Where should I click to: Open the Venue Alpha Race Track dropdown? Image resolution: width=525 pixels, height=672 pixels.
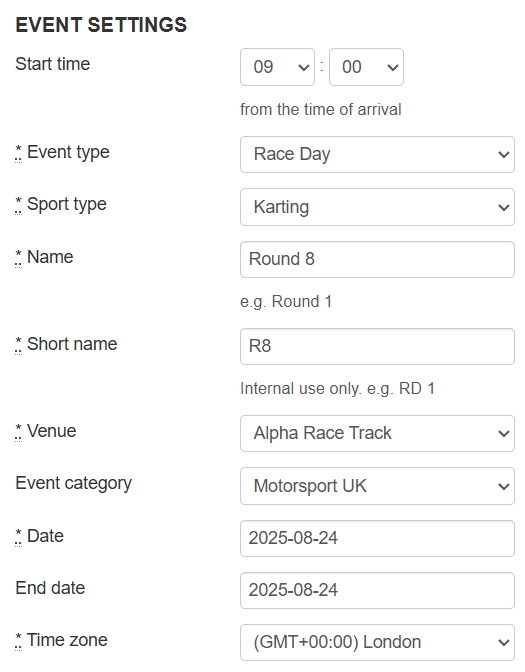point(377,433)
